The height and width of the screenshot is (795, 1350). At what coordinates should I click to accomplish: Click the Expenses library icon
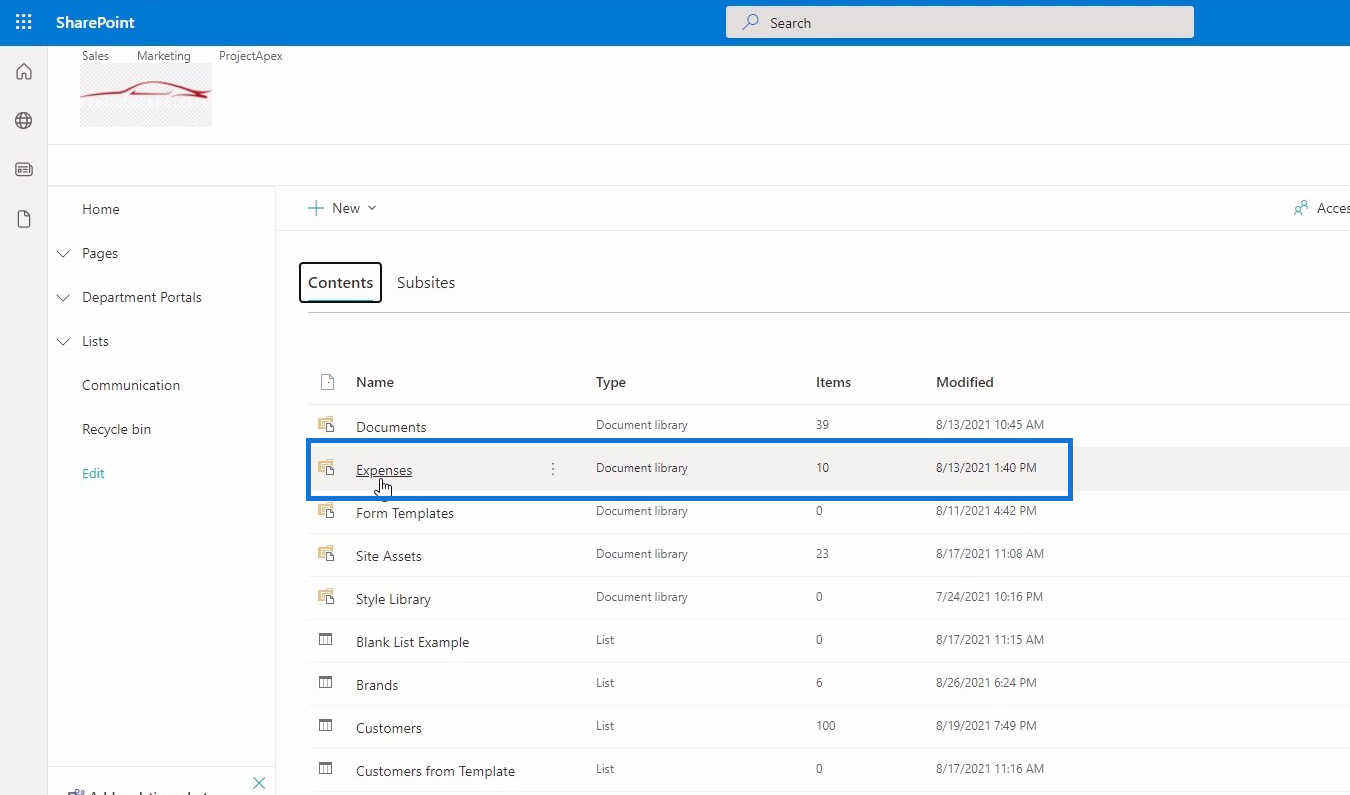pos(326,467)
